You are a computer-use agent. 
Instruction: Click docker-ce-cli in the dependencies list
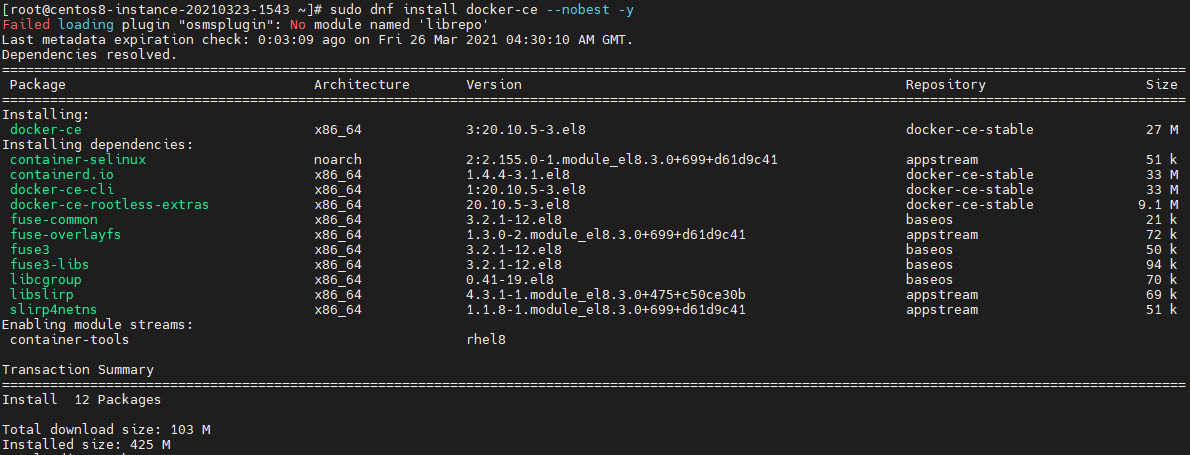[x=62, y=190]
